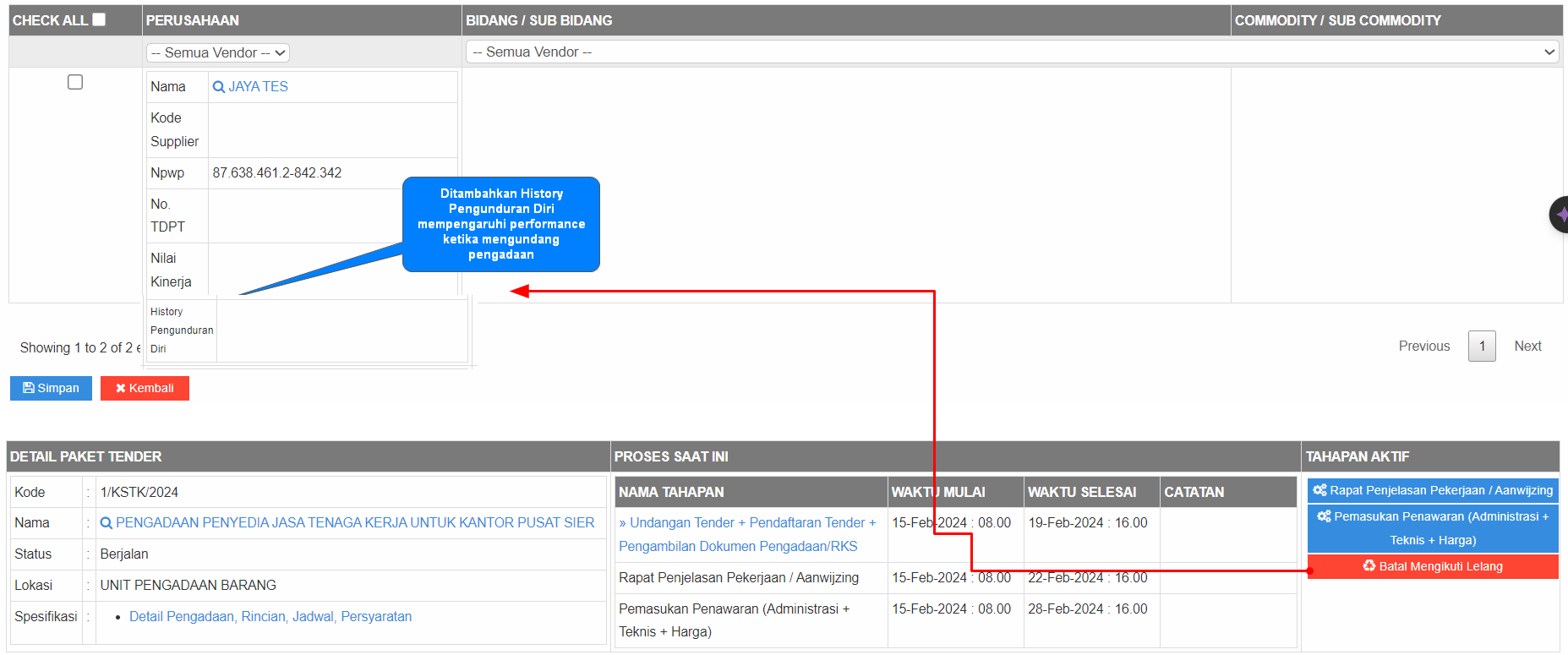1568x655 pixels.
Task: Click the X icon on Kembali button
Action: pos(121,388)
